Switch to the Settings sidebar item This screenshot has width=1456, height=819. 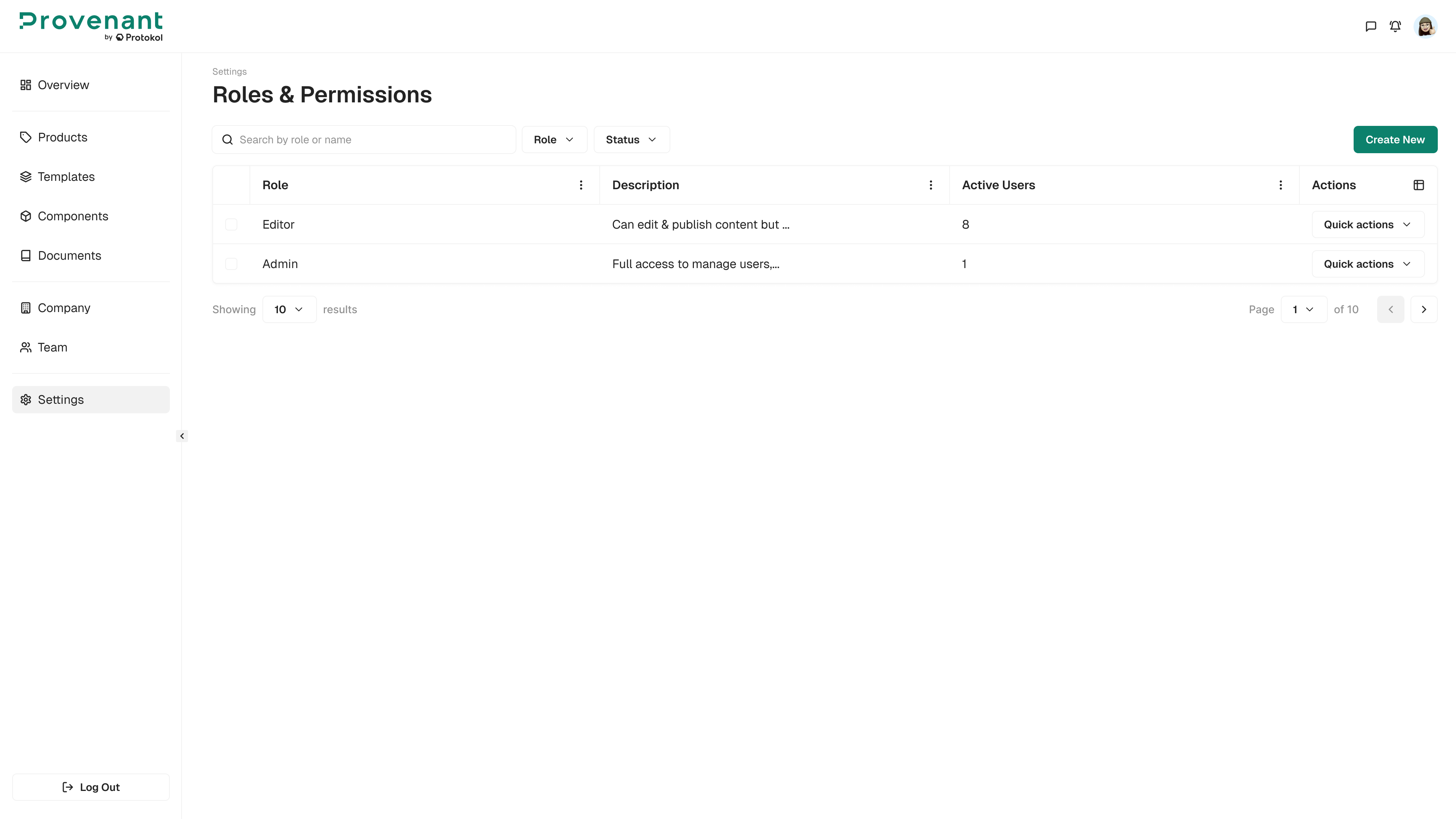pyautogui.click(x=61, y=399)
